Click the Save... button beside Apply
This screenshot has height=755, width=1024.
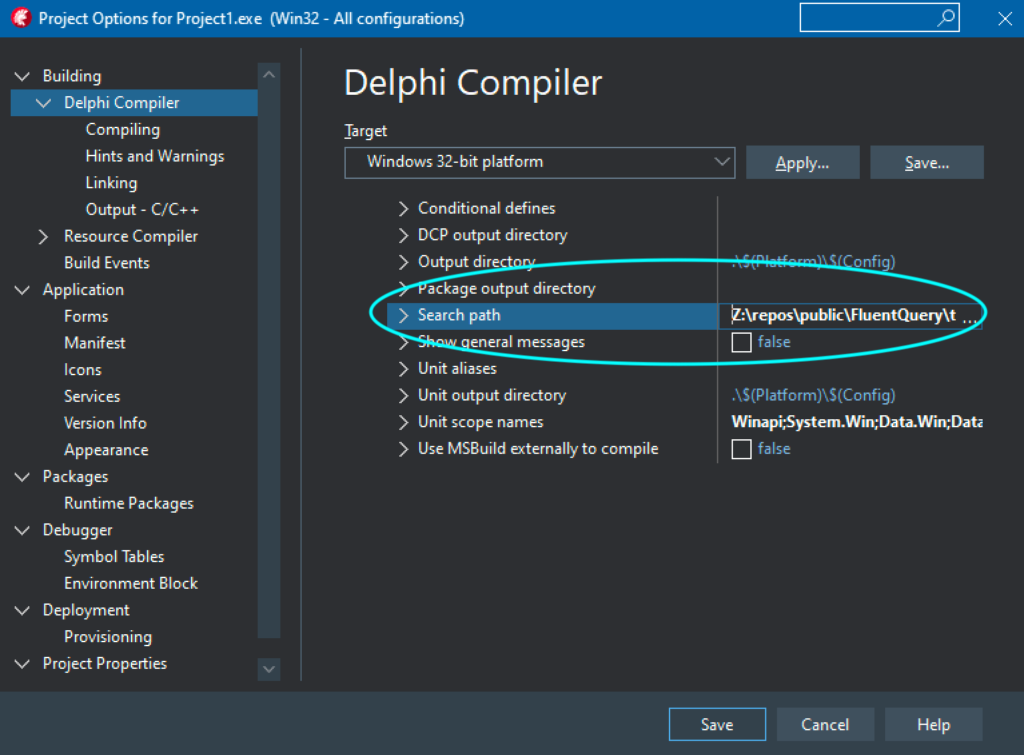tap(927, 163)
